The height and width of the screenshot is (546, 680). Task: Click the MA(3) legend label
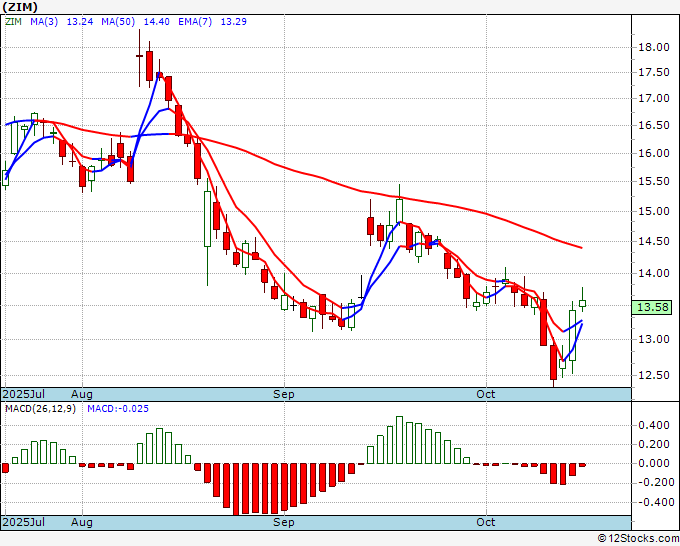tap(44, 21)
